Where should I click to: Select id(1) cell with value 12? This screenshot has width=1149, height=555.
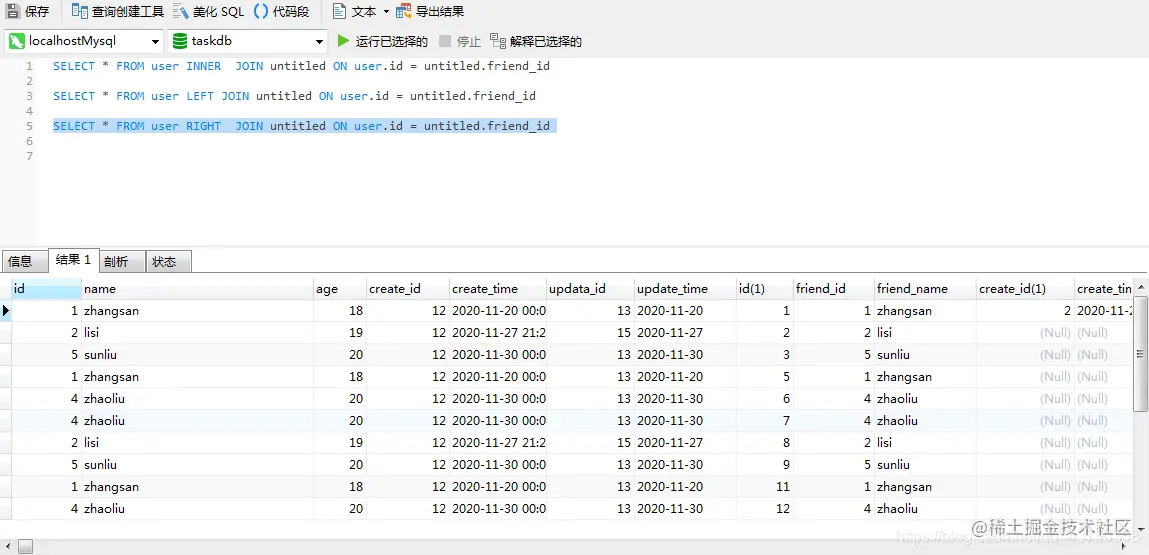pyautogui.click(x=765, y=509)
